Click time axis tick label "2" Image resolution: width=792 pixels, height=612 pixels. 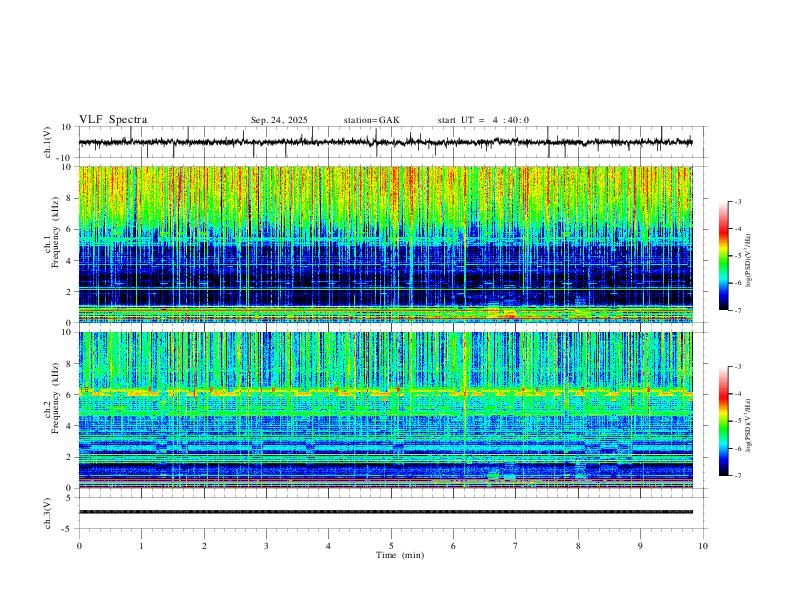[204, 546]
